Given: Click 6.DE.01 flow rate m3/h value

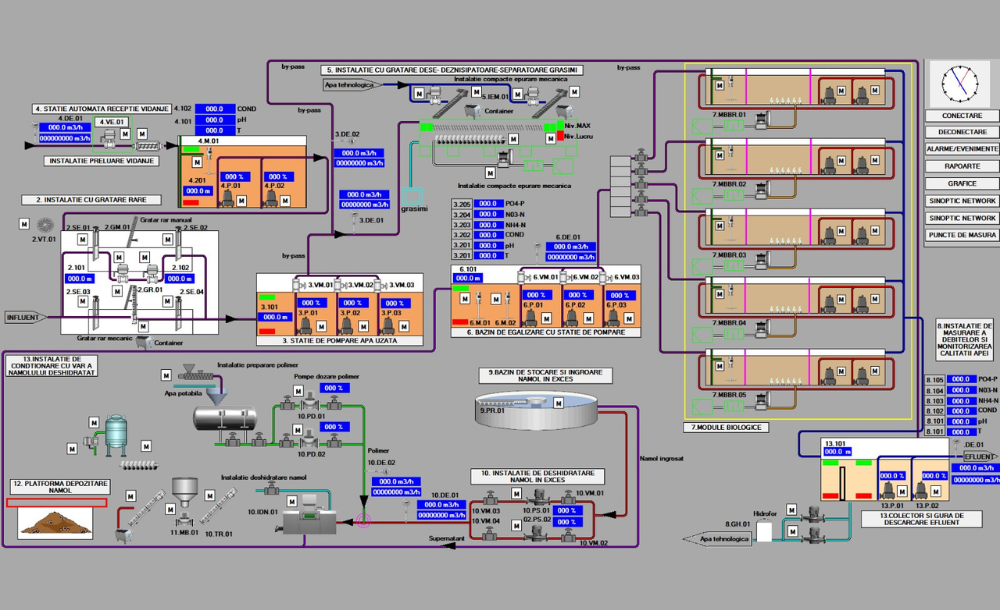Looking at the screenshot, I should coord(571,246).
